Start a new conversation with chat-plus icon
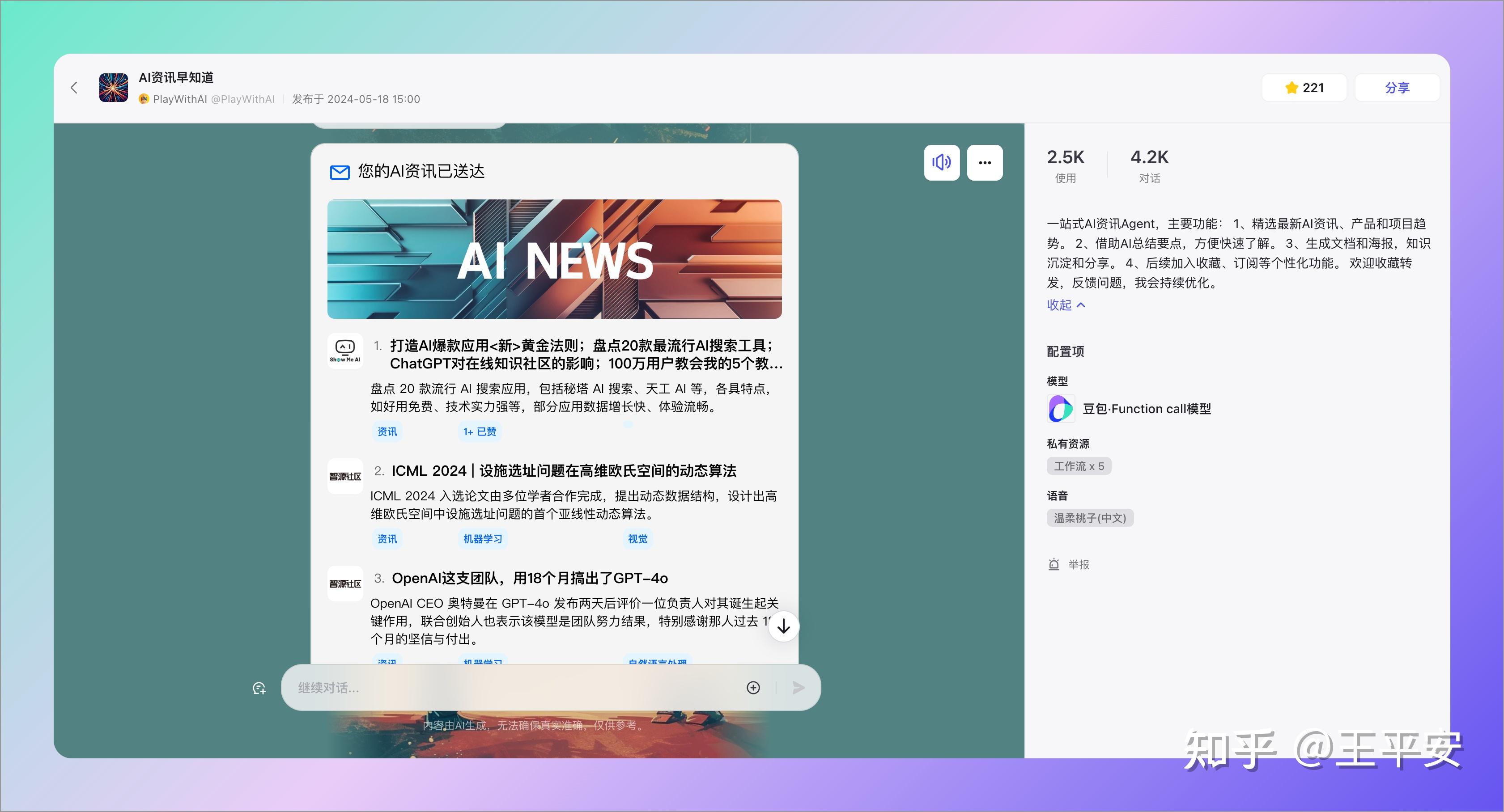Image resolution: width=1504 pixels, height=812 pixels. pyautogui.click(x=259, y=688)
